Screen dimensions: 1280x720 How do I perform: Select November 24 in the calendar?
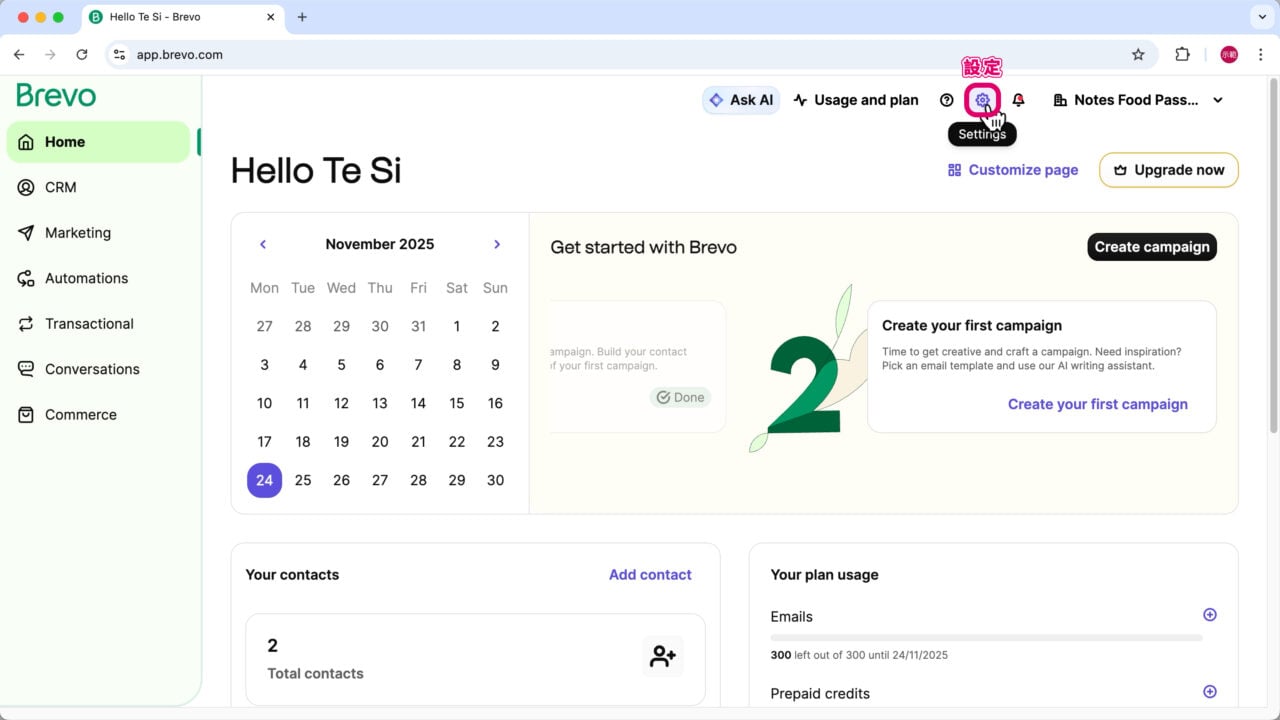264,480
